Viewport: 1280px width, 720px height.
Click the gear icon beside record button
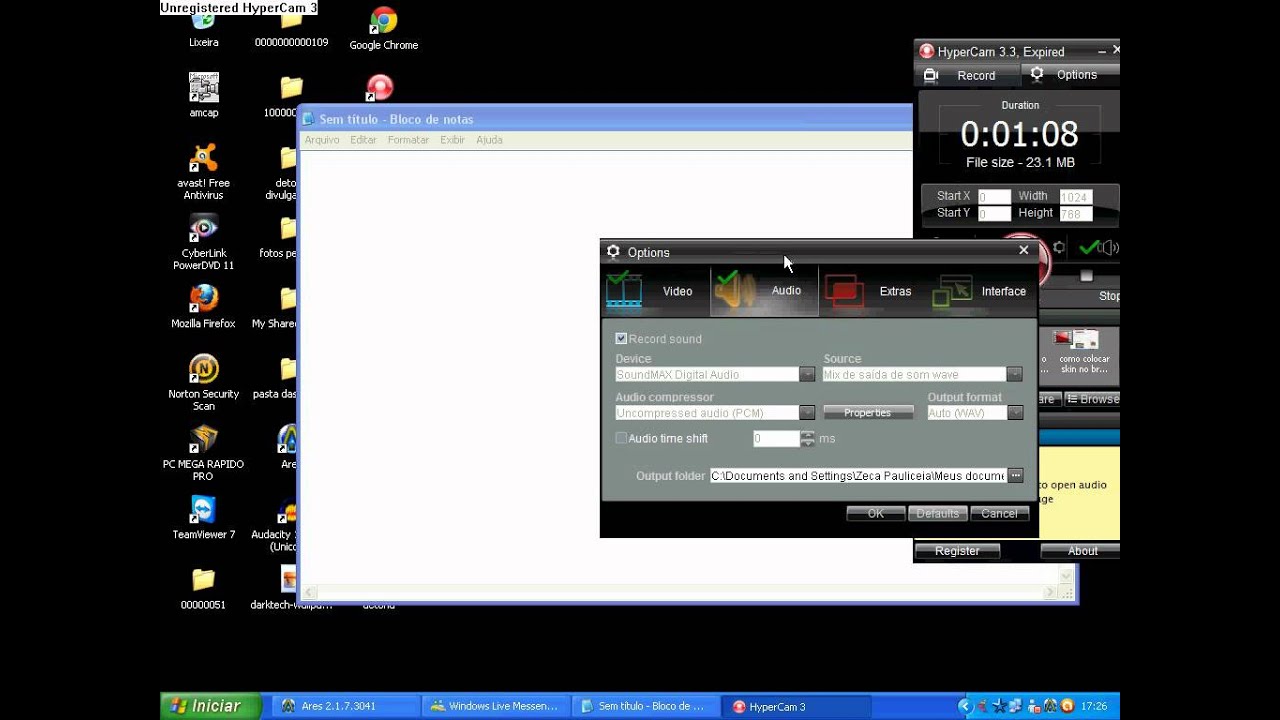(x=1059, y=247)
